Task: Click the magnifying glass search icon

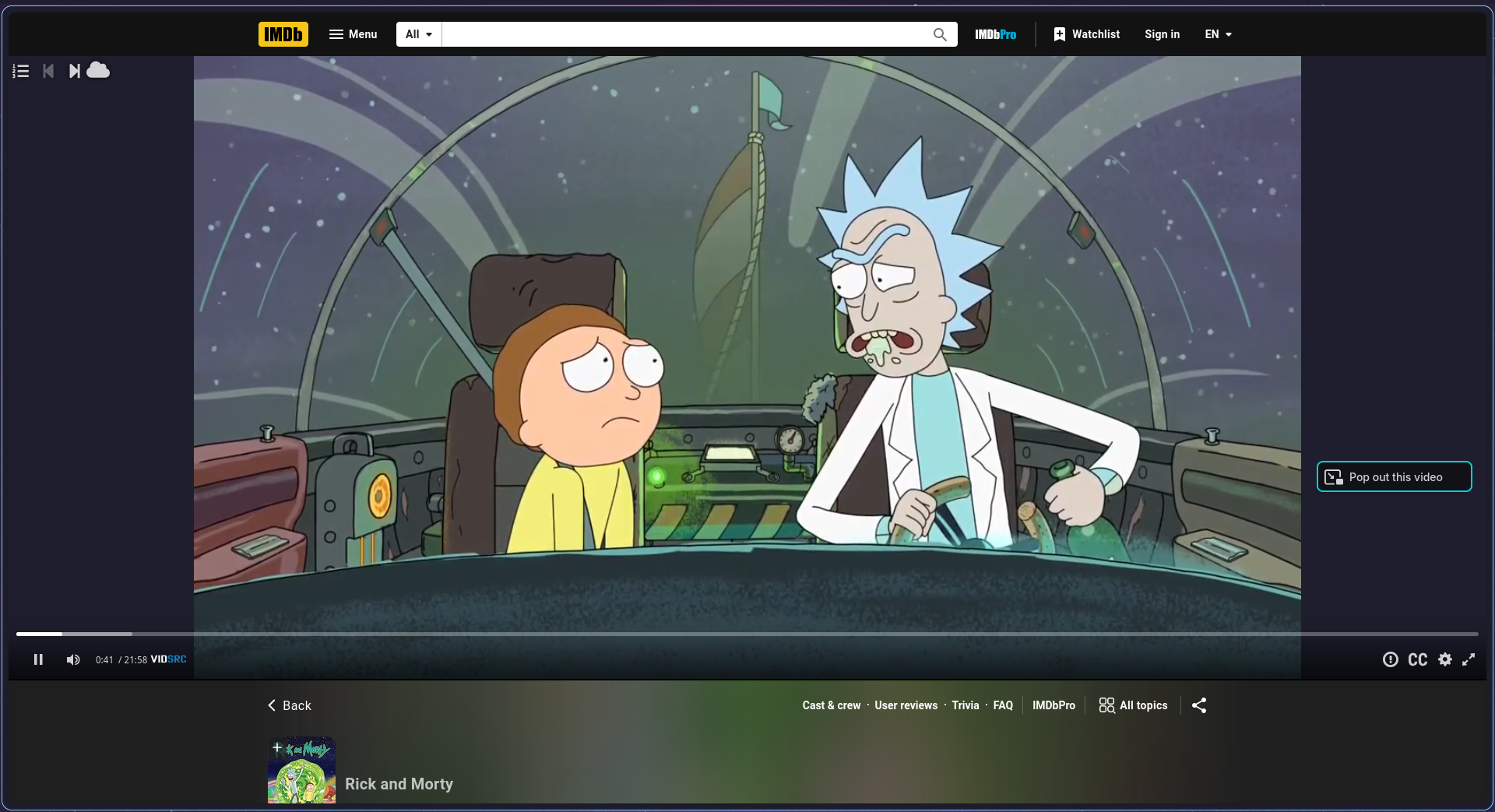Action: pyautogui.click(x=940, y=34)
